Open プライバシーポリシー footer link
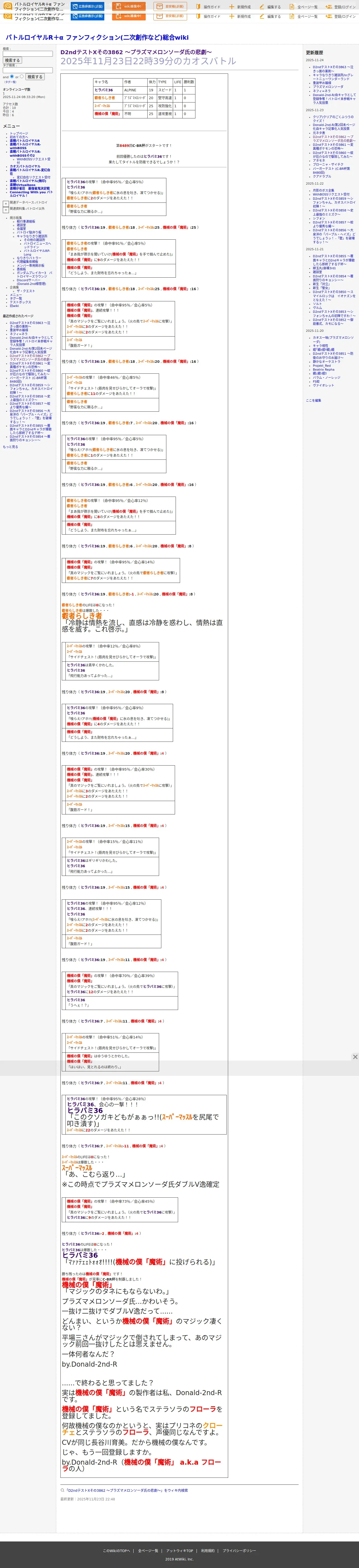 pos(239,1550)
